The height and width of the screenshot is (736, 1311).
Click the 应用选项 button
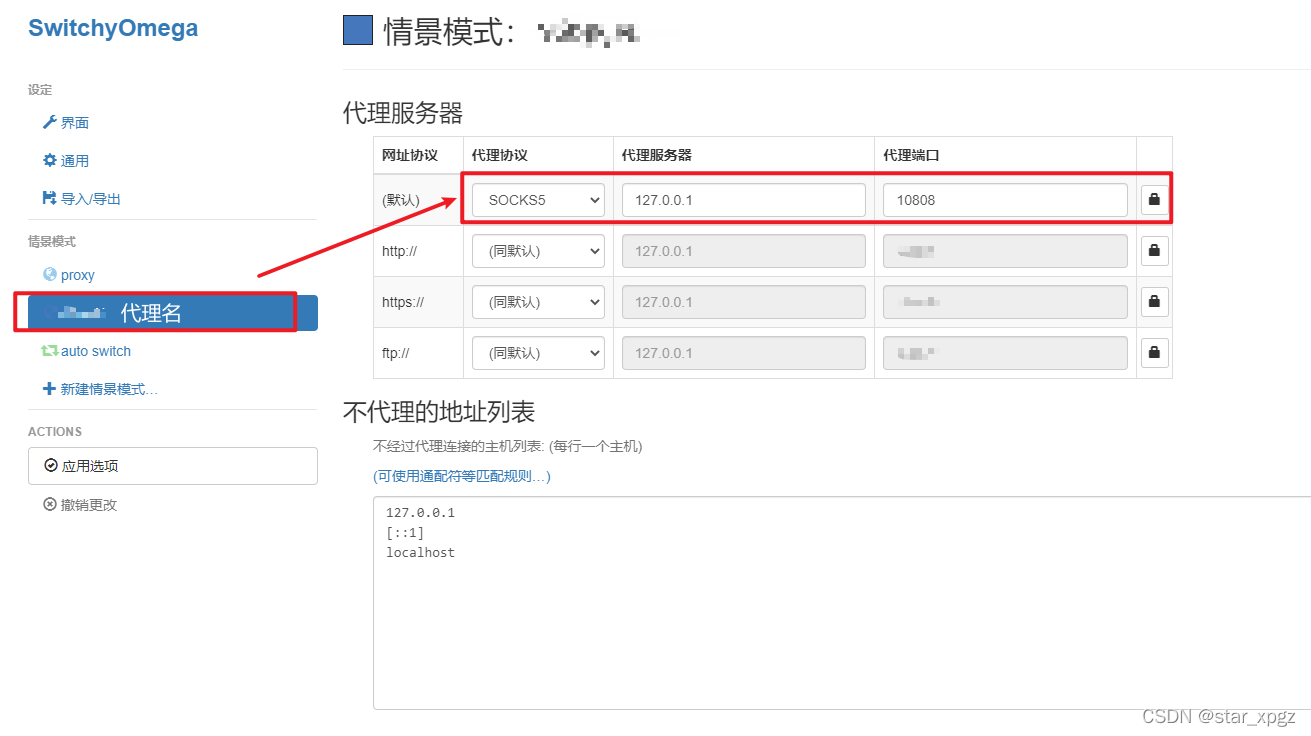click(x=173, y=466)
